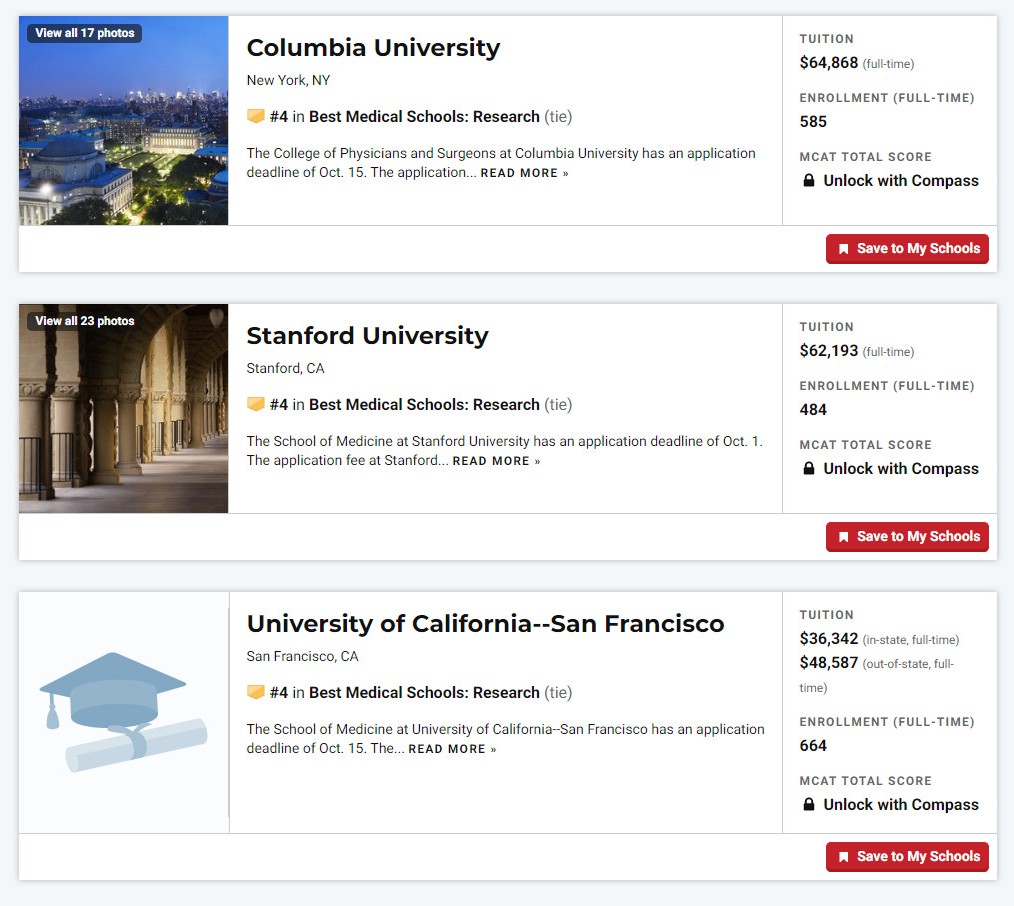Click Stanford's tuition value $62,193
This screenshot has height=906, width=1014.
(x=828, y=351)
